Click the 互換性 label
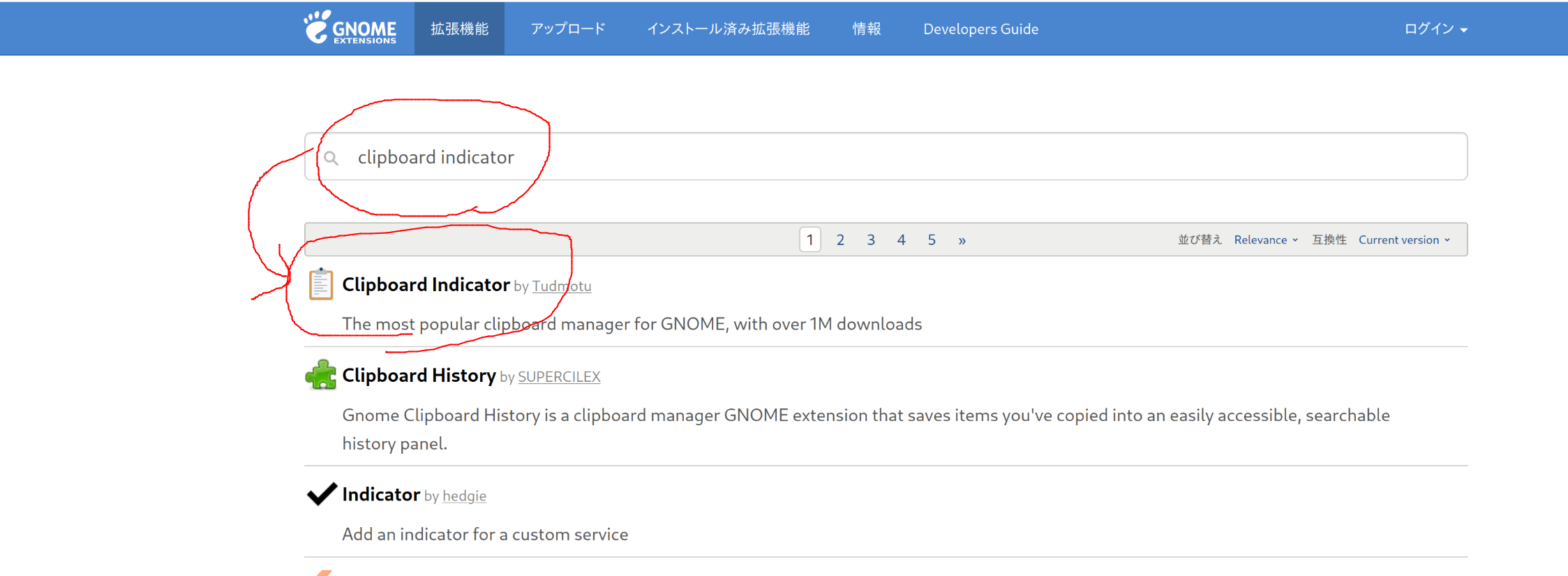 click(1329, 239)
